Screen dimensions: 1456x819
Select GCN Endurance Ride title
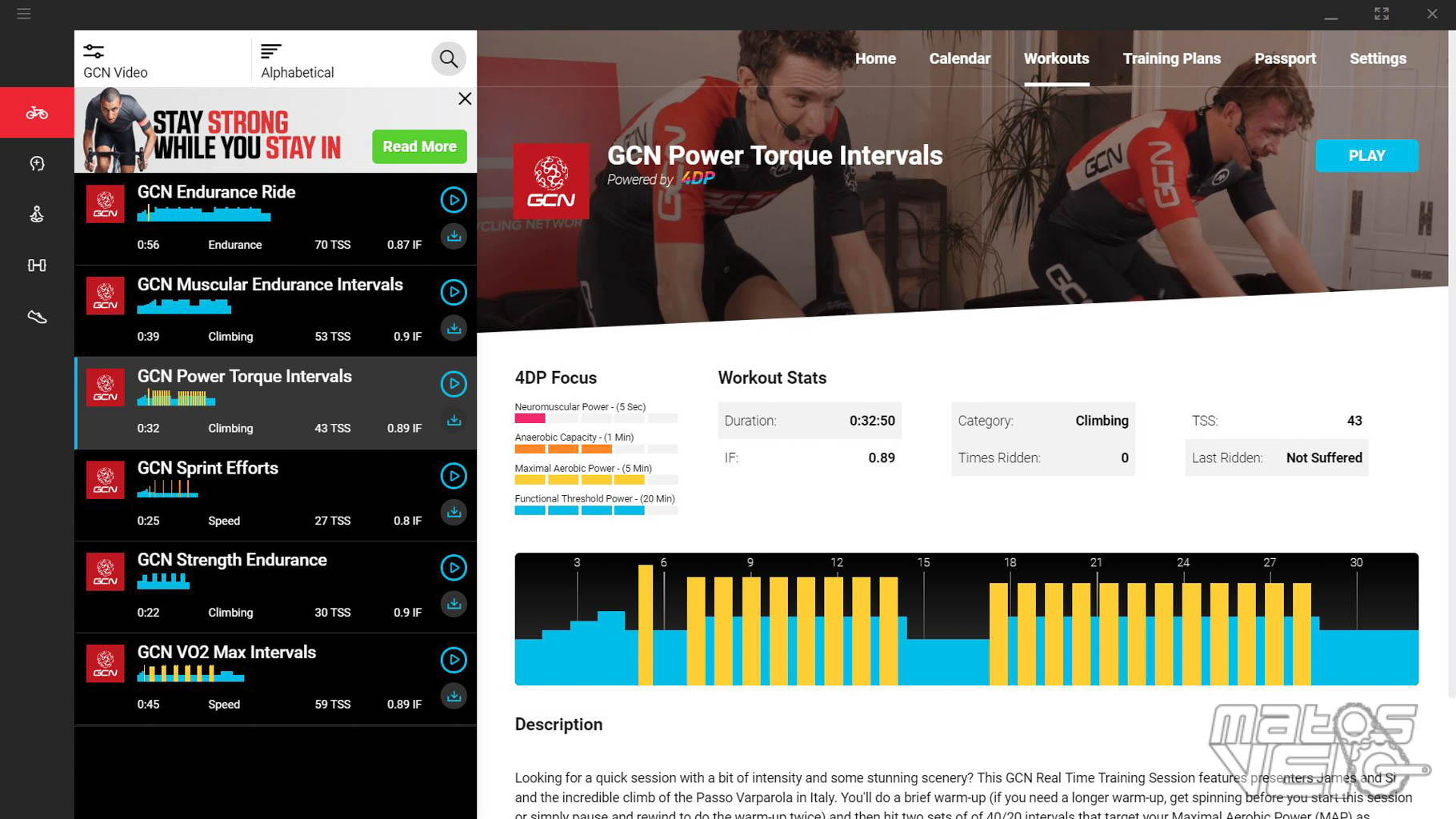tap(216, 192)
